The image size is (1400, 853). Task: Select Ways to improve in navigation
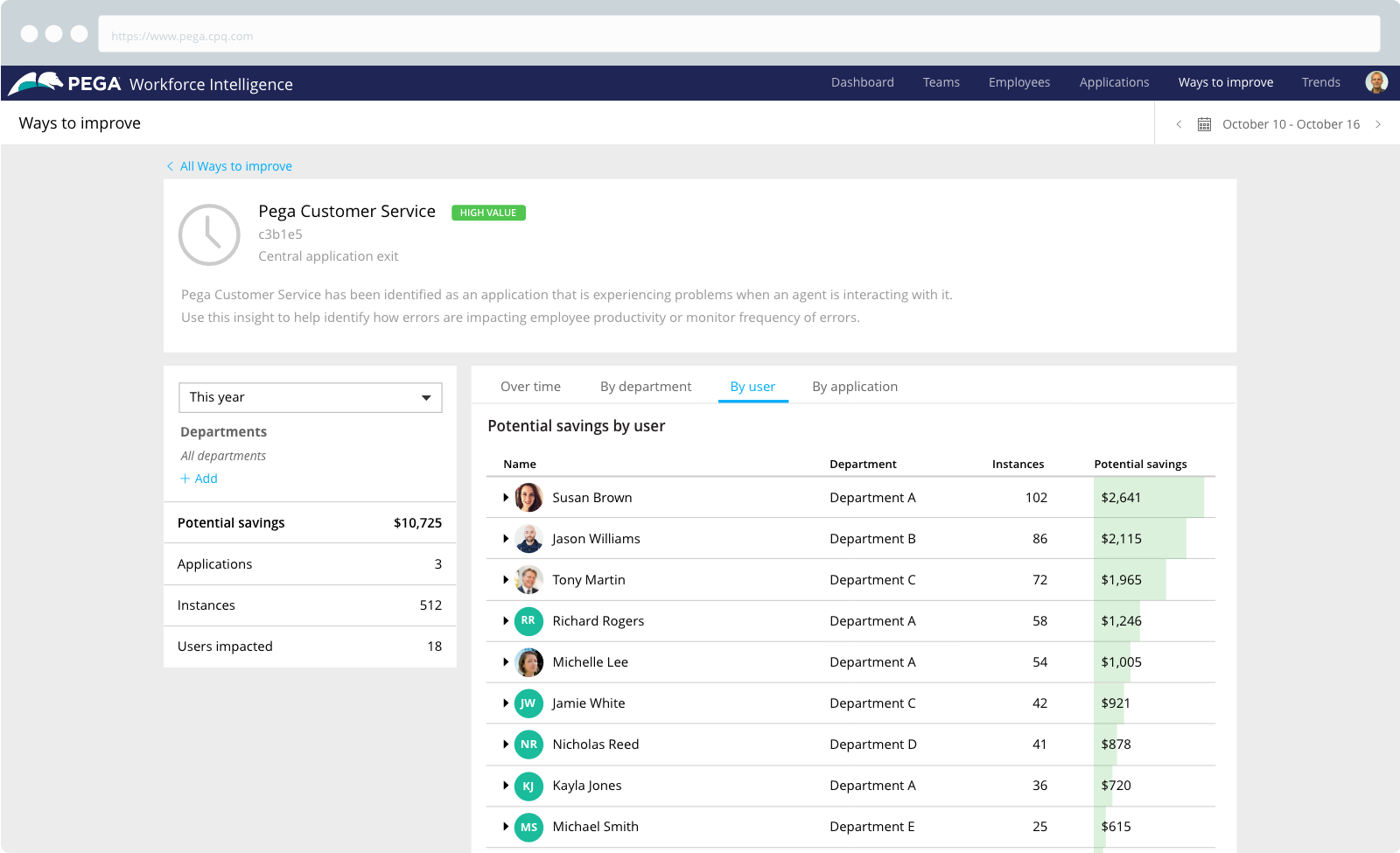point(1226,82)
